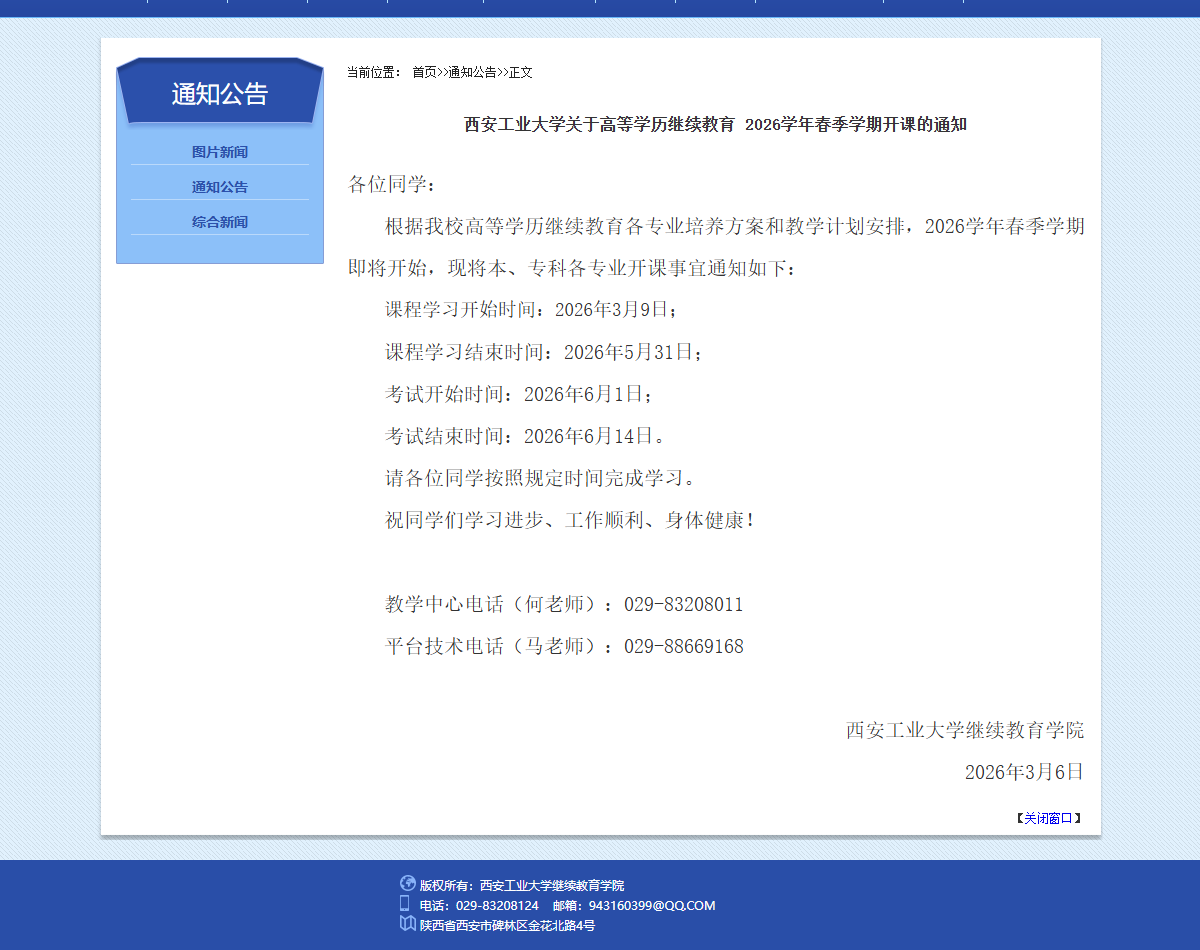1200x950 pixels.
Task: Click the signature 西安工业大学继续教育学院
Action: [965, 730]
